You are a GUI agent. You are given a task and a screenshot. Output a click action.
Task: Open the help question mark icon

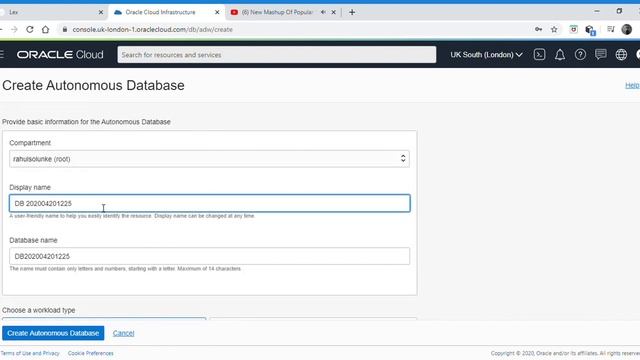point(580,54)
